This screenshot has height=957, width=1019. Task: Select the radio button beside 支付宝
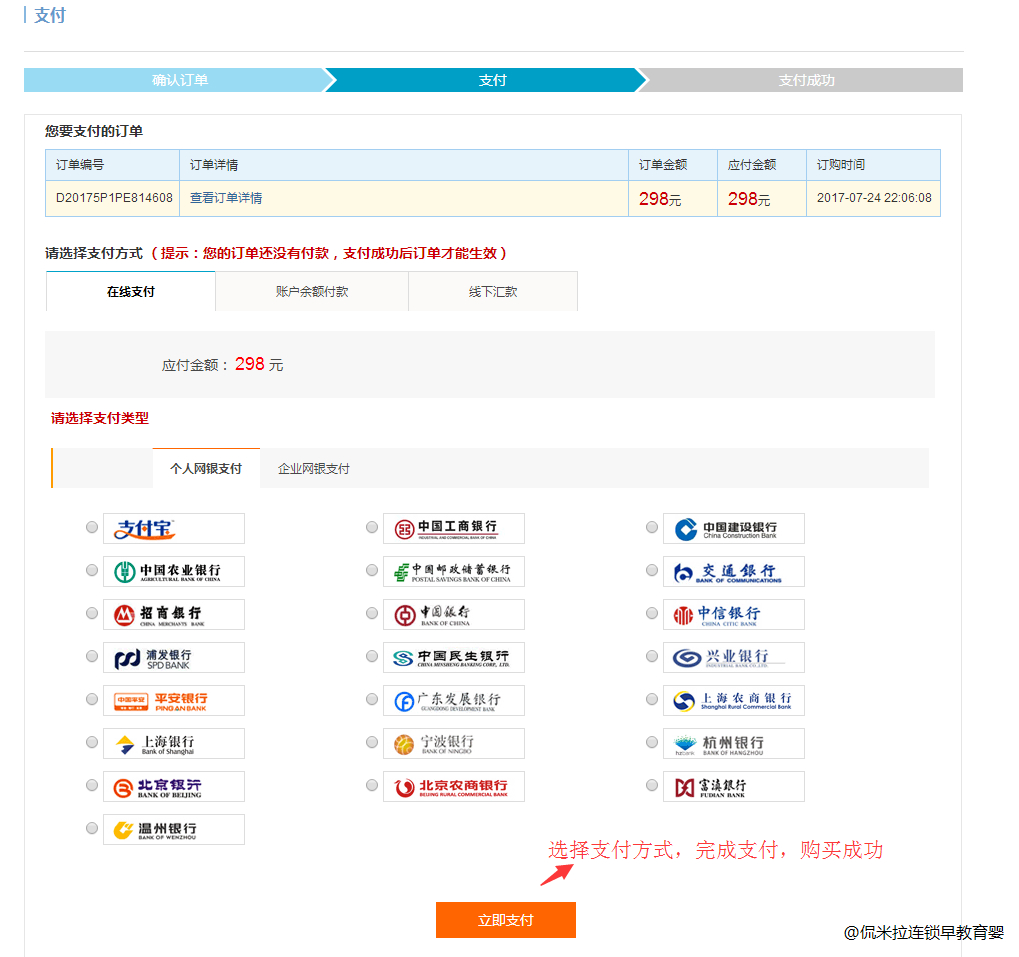pos(92,527)
